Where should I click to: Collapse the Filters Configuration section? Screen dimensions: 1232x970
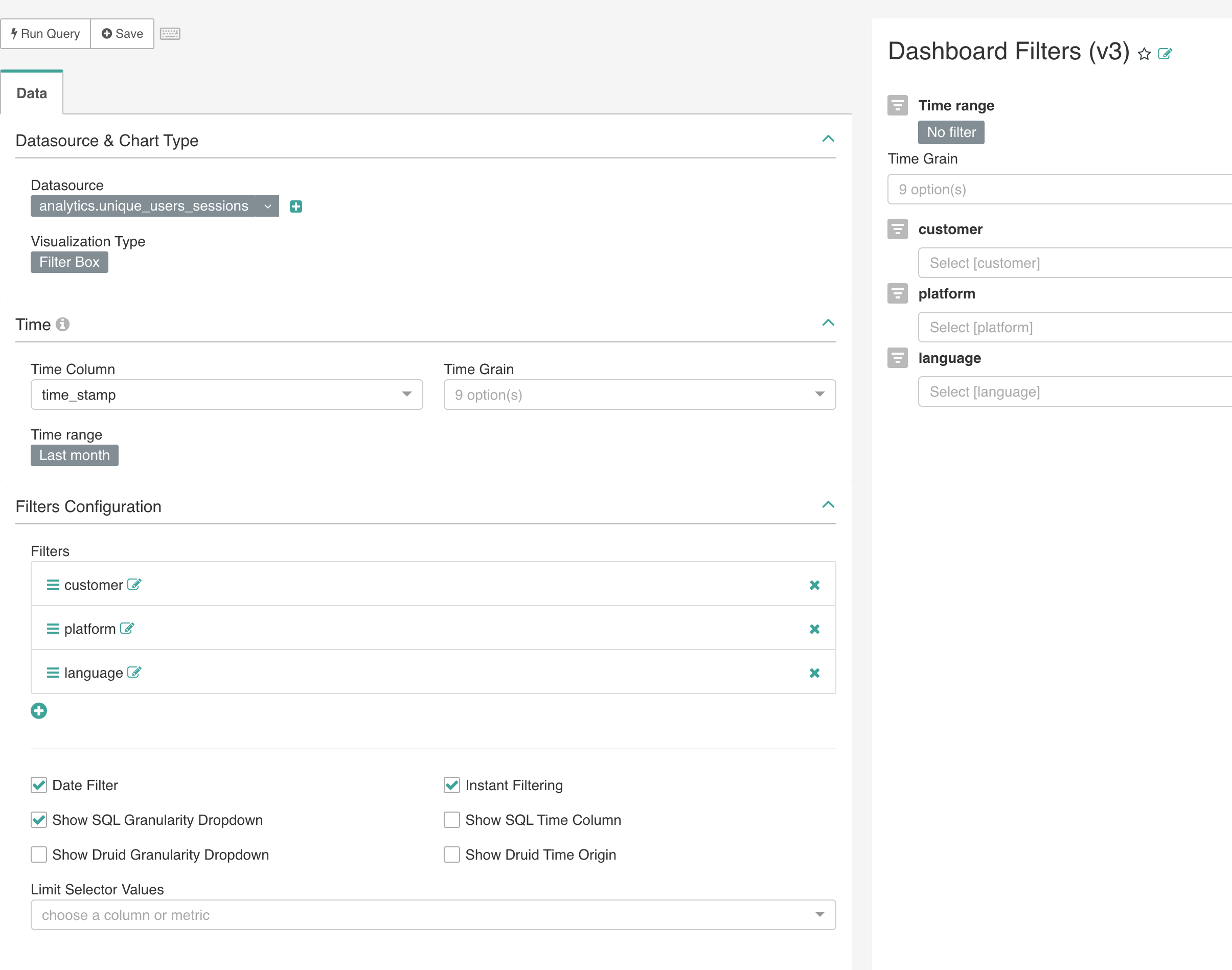(828, 504)
